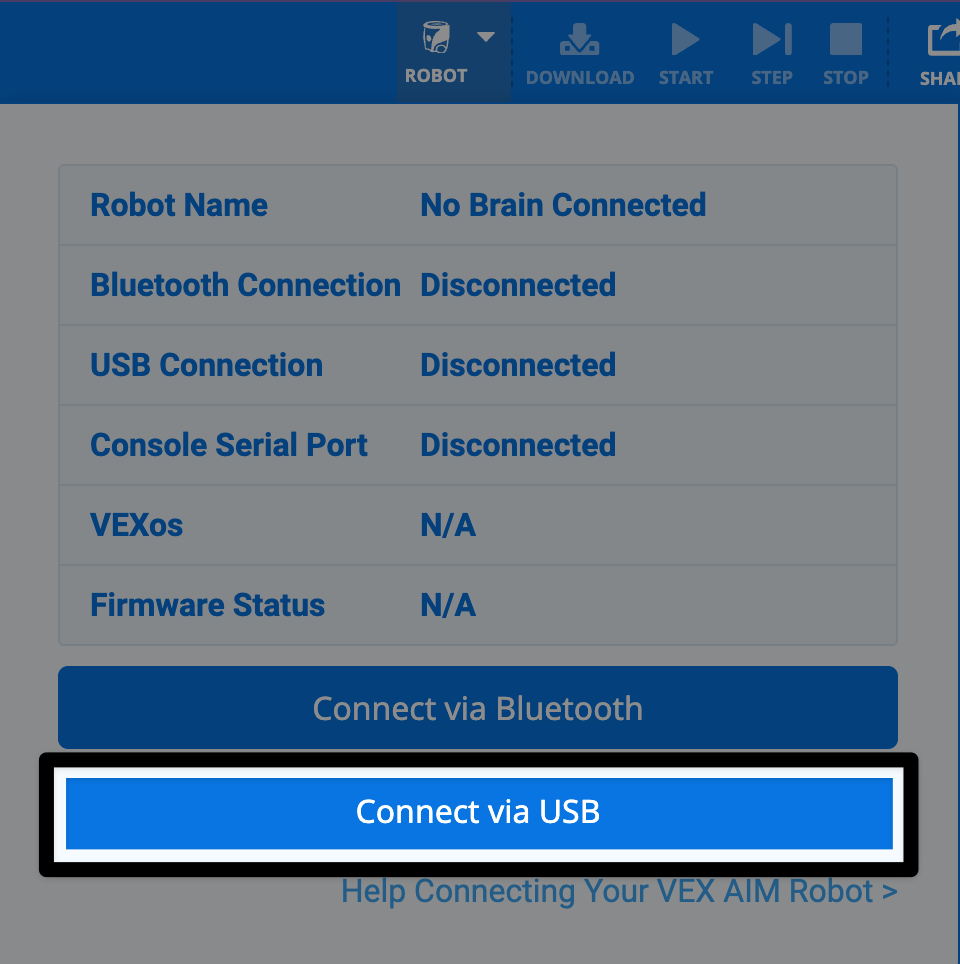The image size is (960, 964).
Task: Select the Firmware Status row
Action: [x=478, y=605]
